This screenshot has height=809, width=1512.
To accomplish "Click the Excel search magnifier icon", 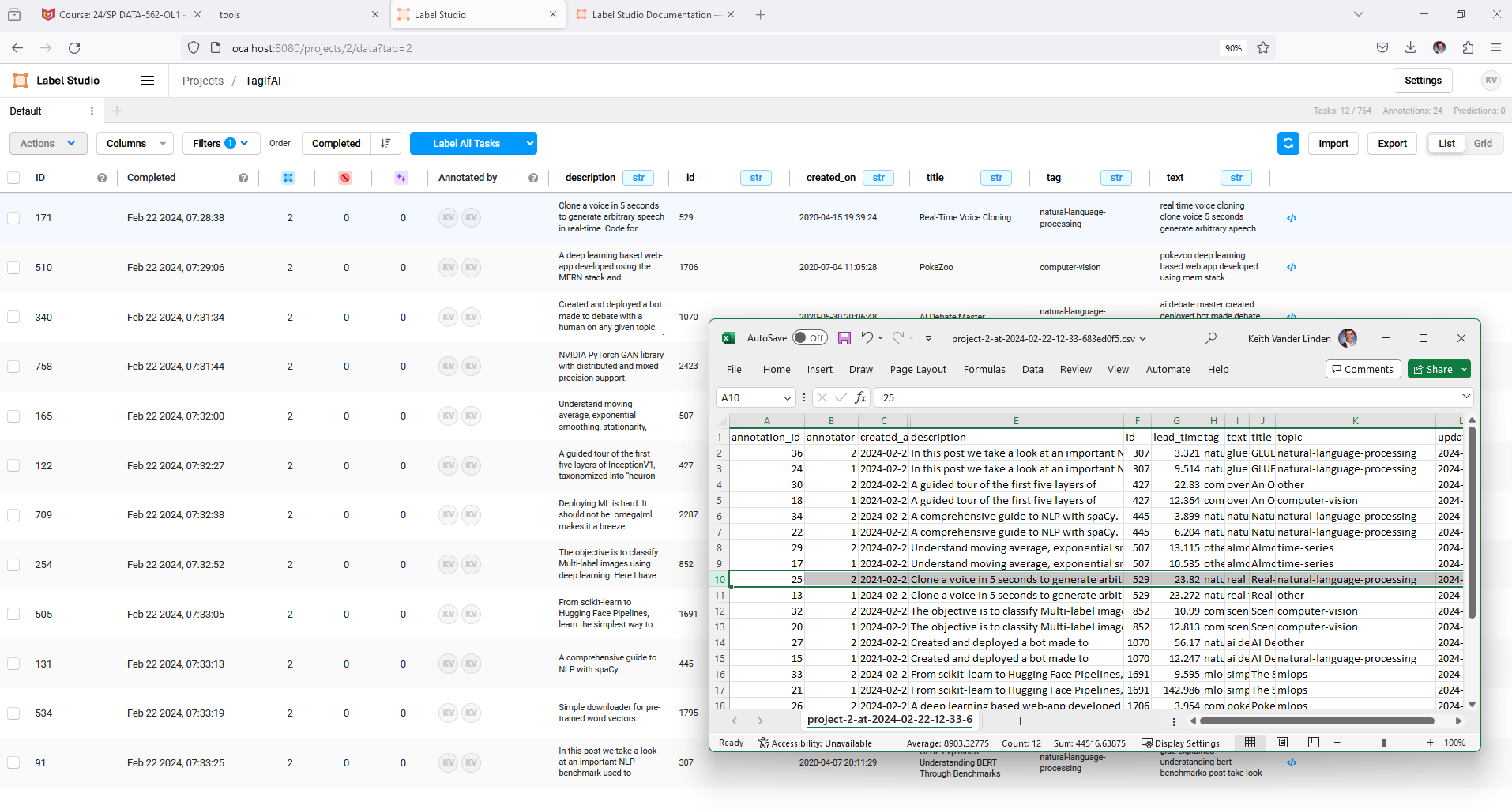I will (x=1210, y=338).
